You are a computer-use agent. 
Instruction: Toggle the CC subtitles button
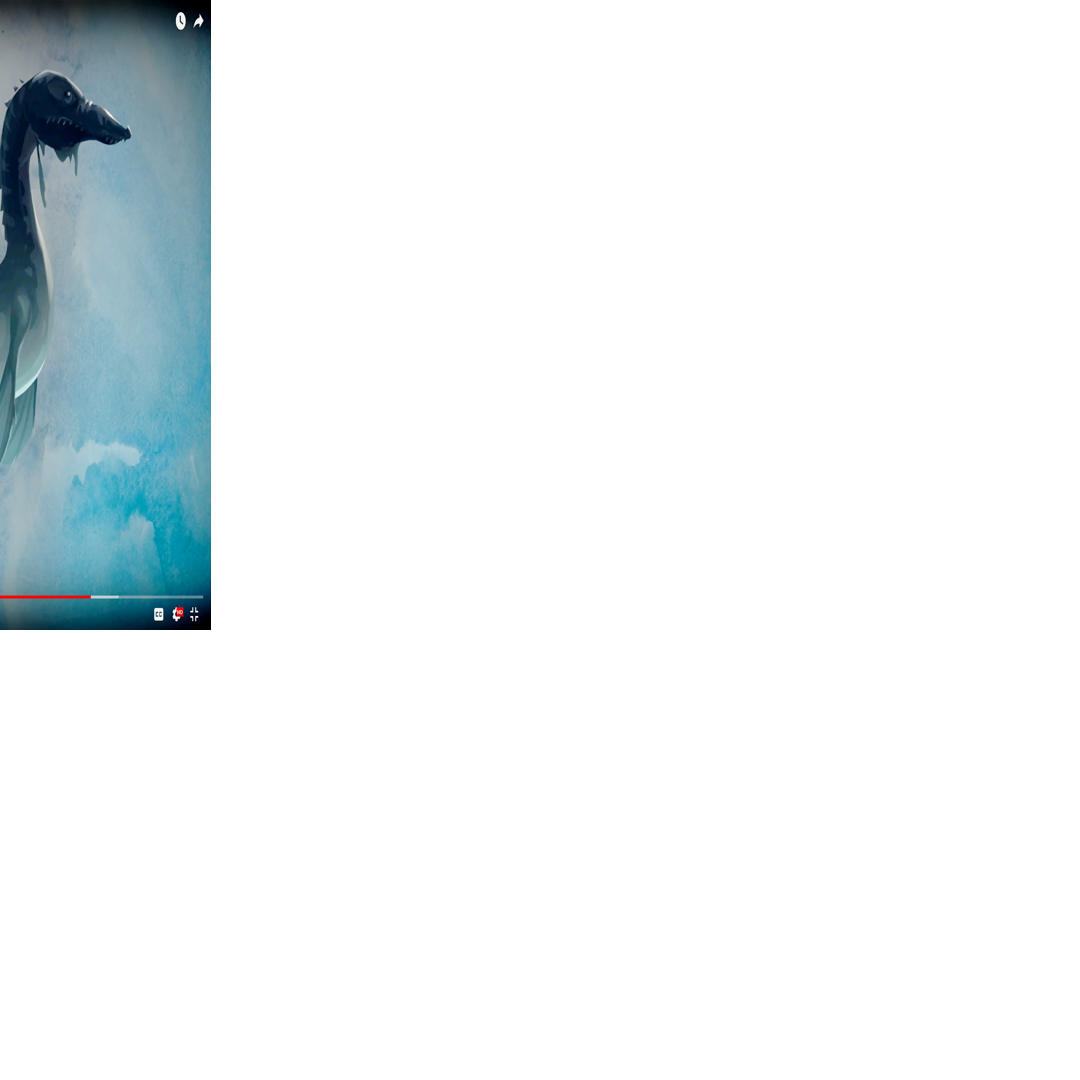point(158,614)
